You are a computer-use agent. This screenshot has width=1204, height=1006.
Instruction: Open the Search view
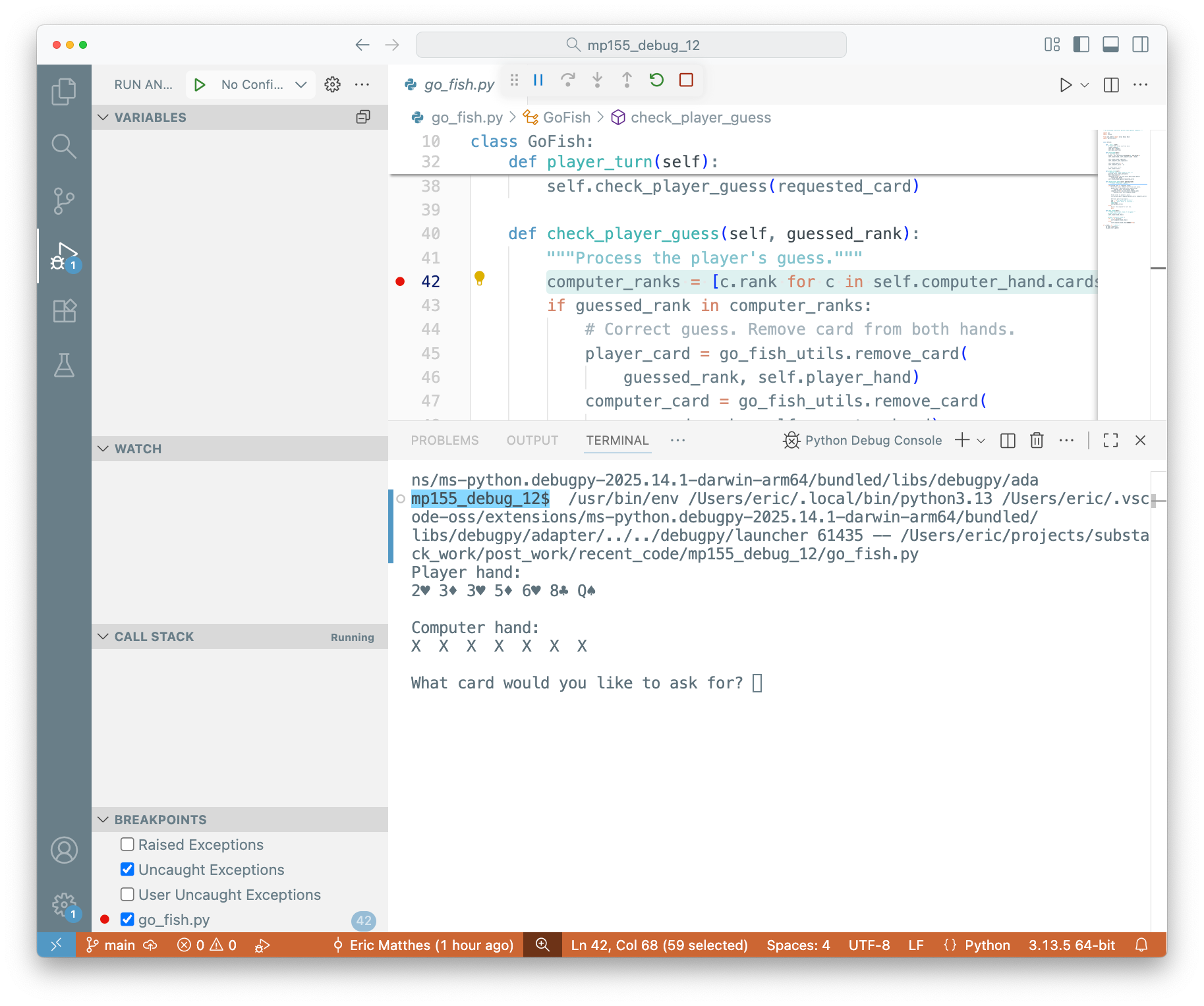(x=64, y=146)
